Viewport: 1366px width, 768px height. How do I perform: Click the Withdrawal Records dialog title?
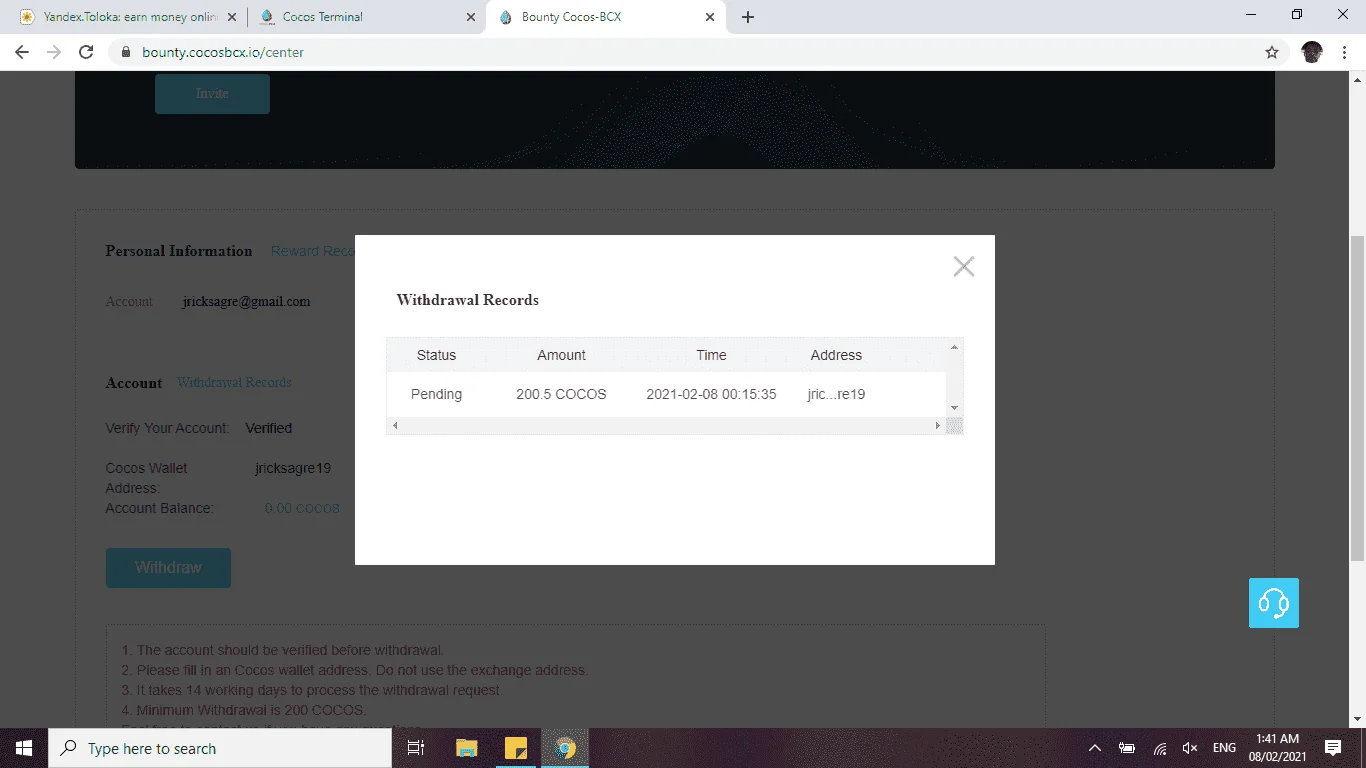pyautogui.click(x=467, y=300)
